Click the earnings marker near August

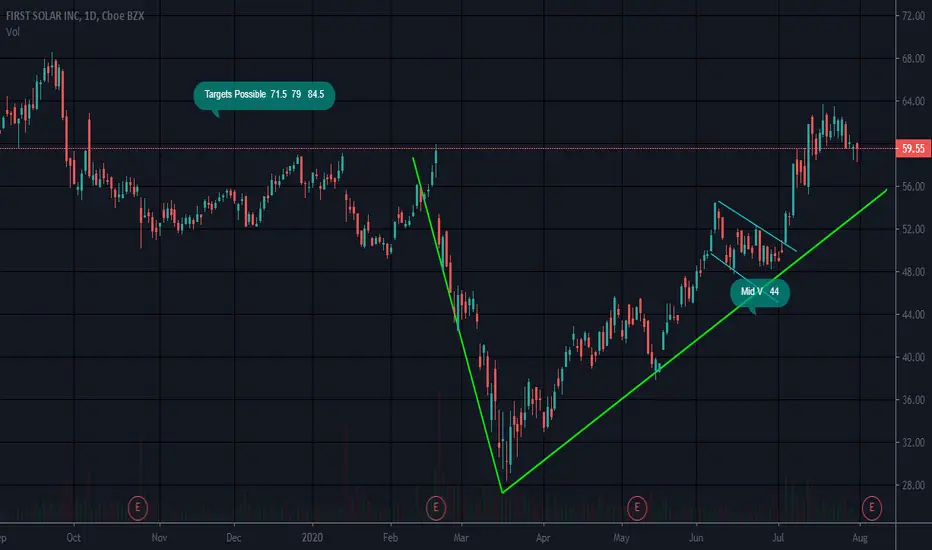pos(872,507)
